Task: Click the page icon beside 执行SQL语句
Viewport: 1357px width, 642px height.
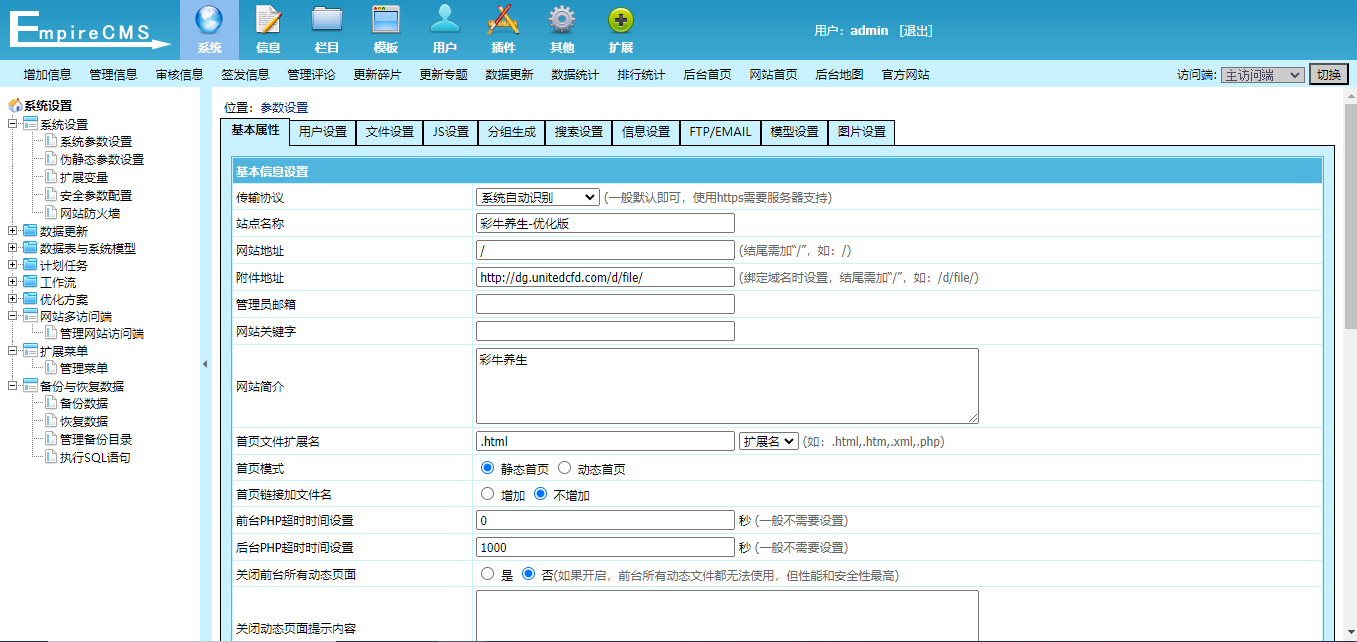Action: (51, 457)
